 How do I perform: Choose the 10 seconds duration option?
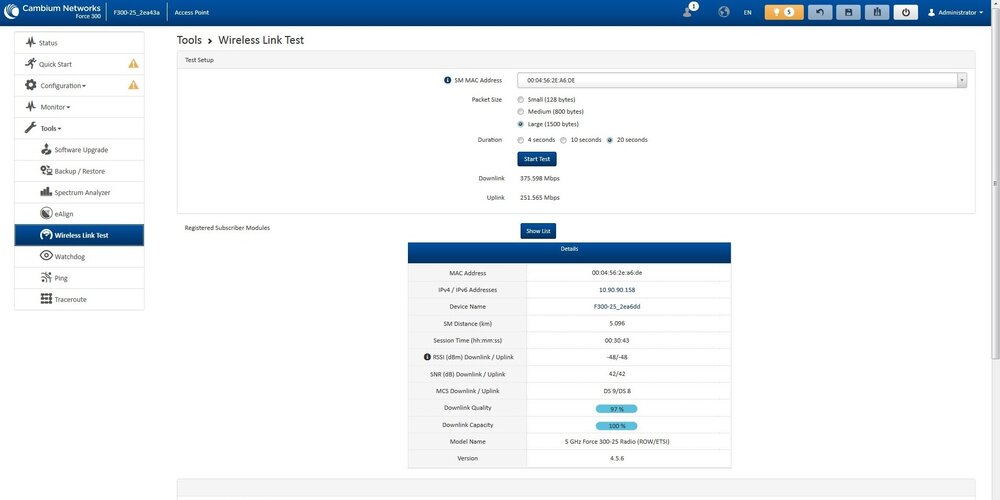563,140
